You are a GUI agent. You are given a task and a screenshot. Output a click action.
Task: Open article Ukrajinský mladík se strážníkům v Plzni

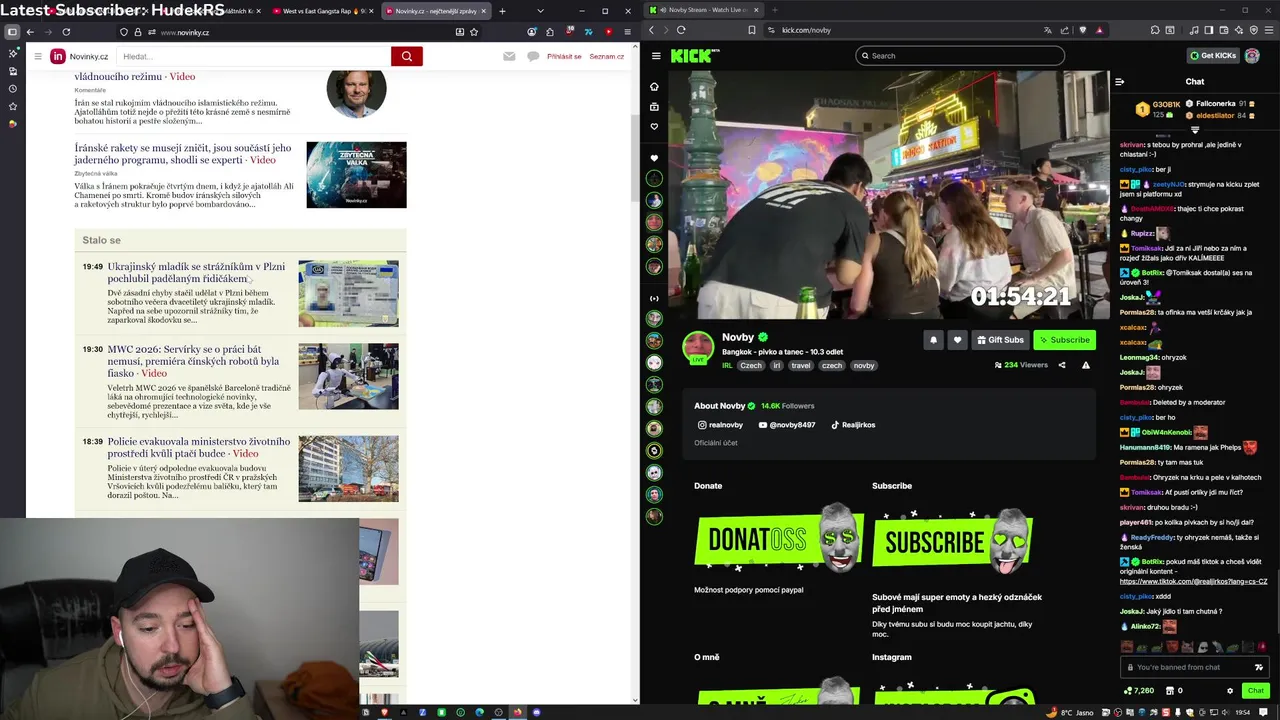coord(196,273)
